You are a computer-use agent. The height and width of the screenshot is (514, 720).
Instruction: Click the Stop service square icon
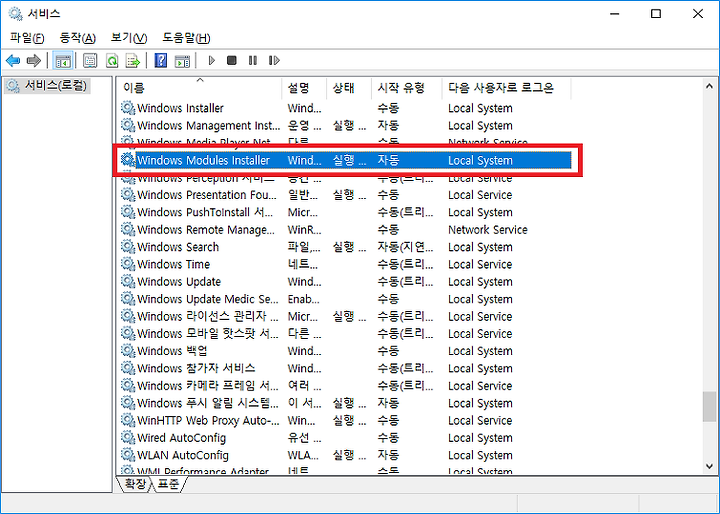coord(232,60)
